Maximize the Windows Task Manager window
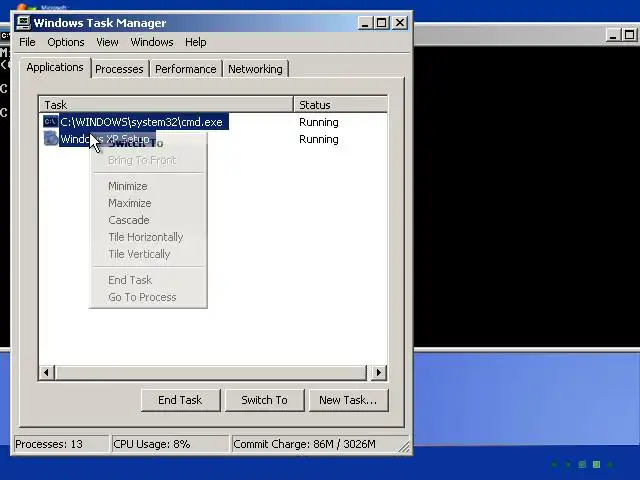This screenshot has height=480, width=640. pyautogui.click(x=382, y=23)
